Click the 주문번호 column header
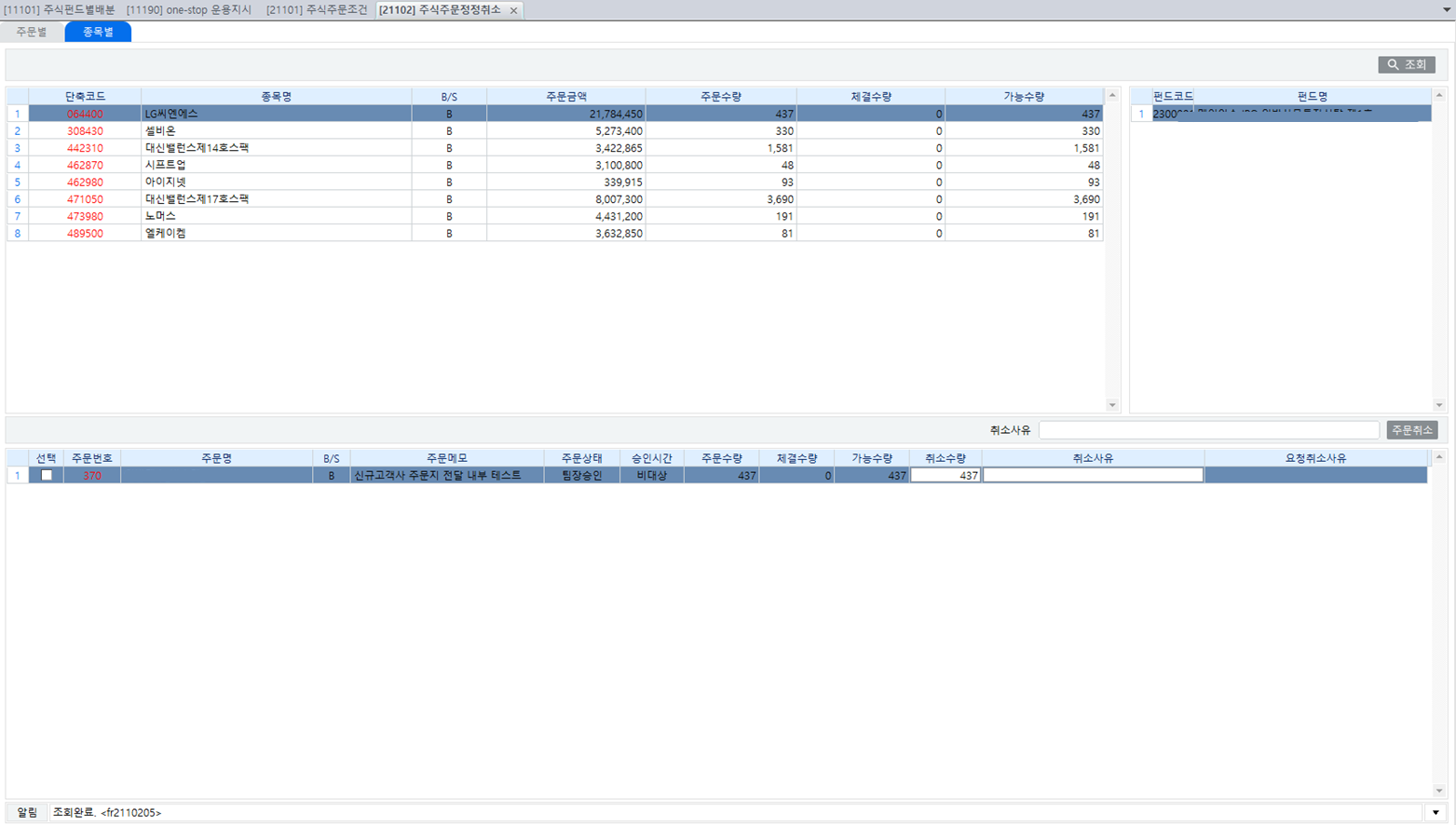Image resolution: width=1456 pixels, height=825 pixels. [91, 458]
